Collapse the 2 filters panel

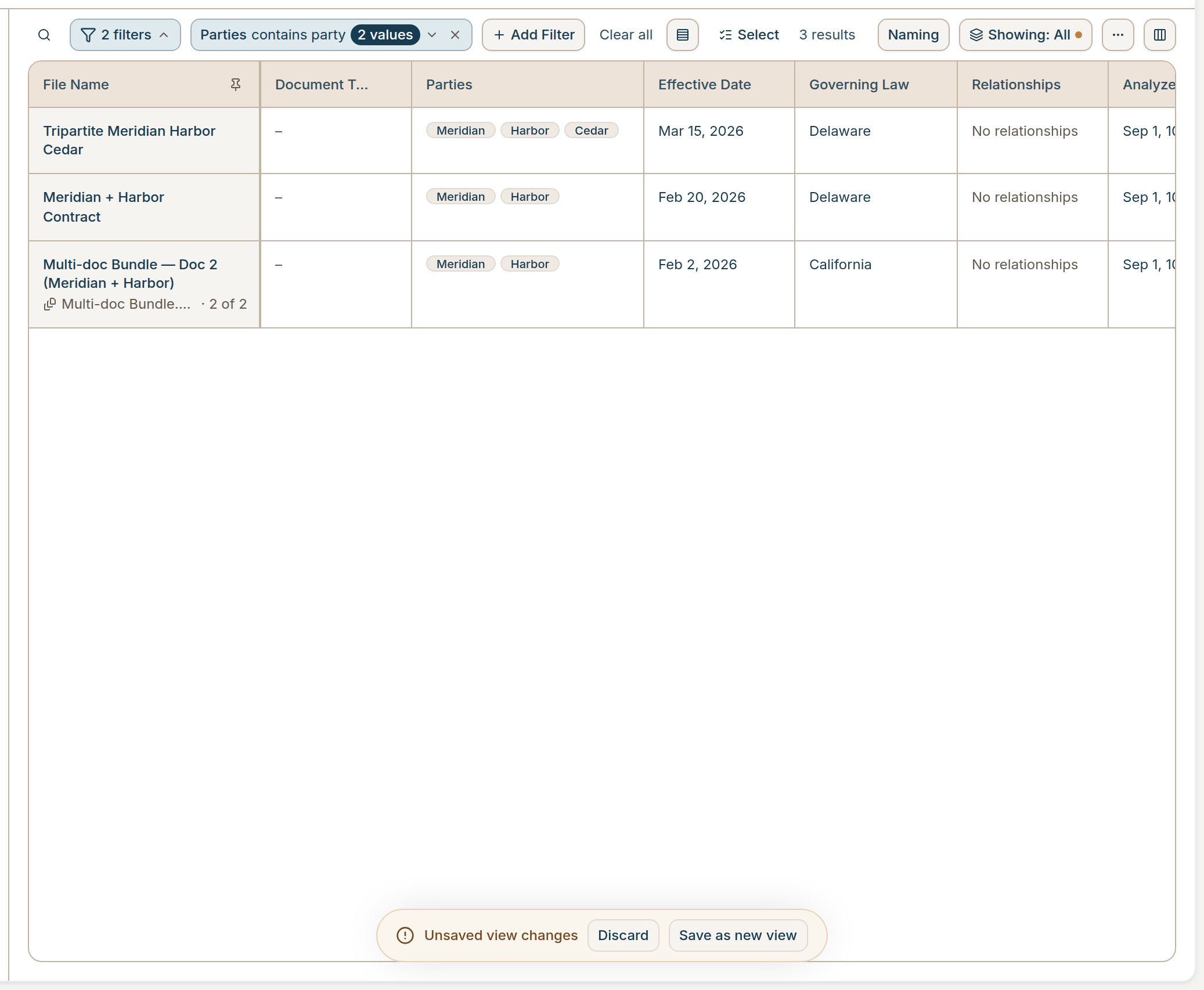[x=125, y=35]
